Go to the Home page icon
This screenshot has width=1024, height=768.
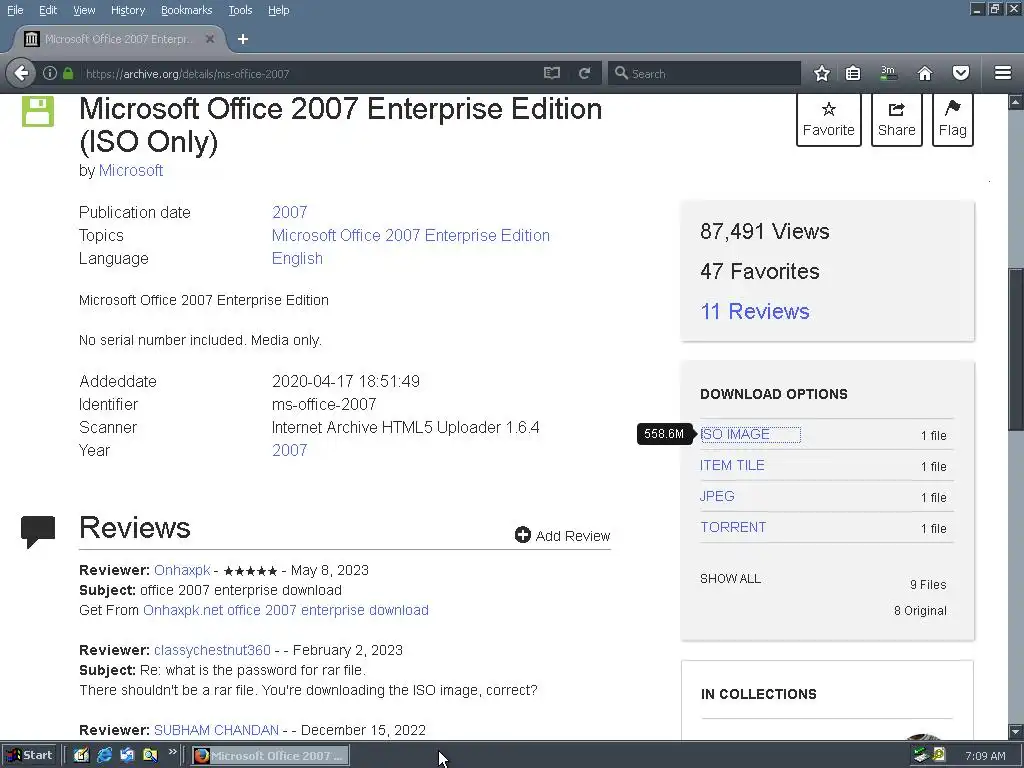click(925, 73)
